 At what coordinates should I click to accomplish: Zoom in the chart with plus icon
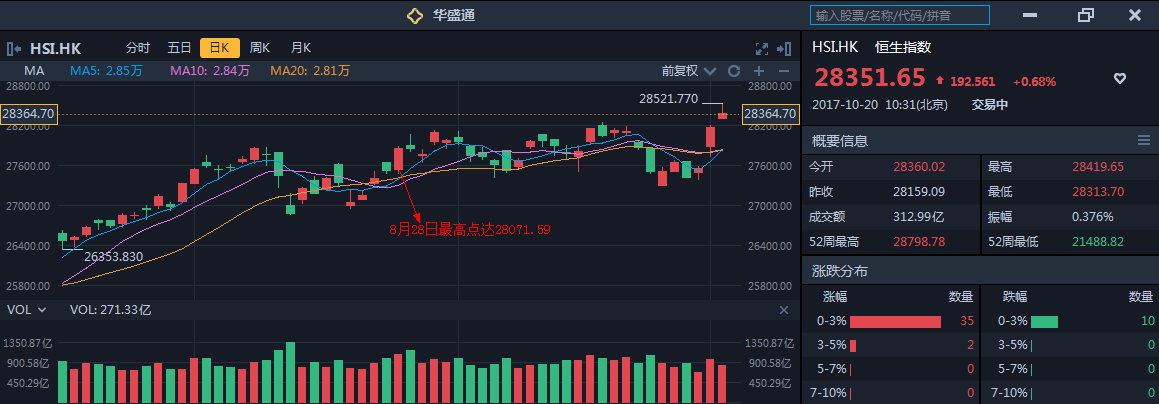coord(759,71)
